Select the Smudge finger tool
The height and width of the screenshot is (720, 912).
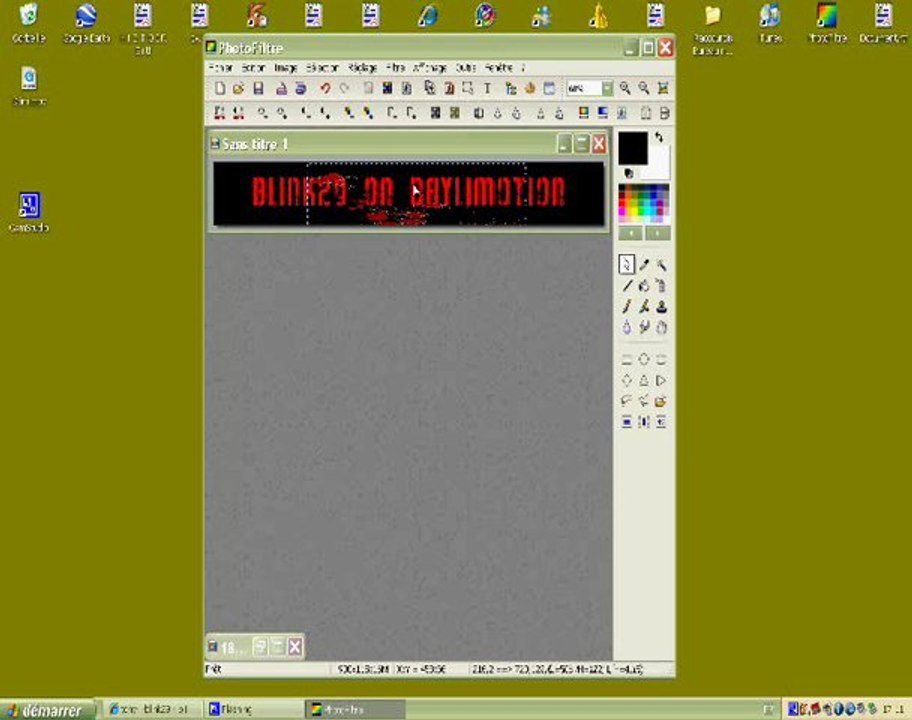coord(644,327)
